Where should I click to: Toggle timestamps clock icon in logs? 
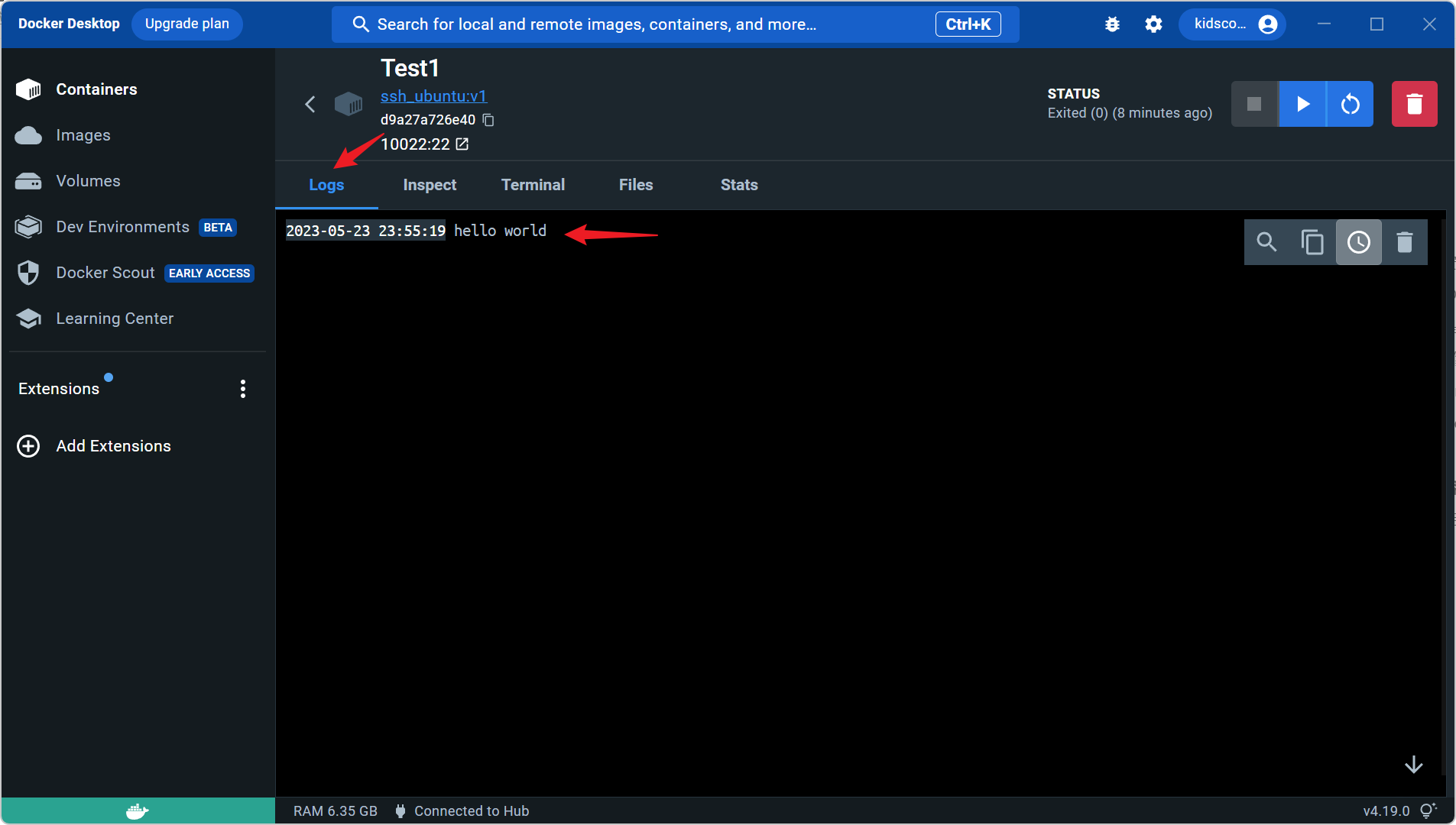(x=1358, y=242)
